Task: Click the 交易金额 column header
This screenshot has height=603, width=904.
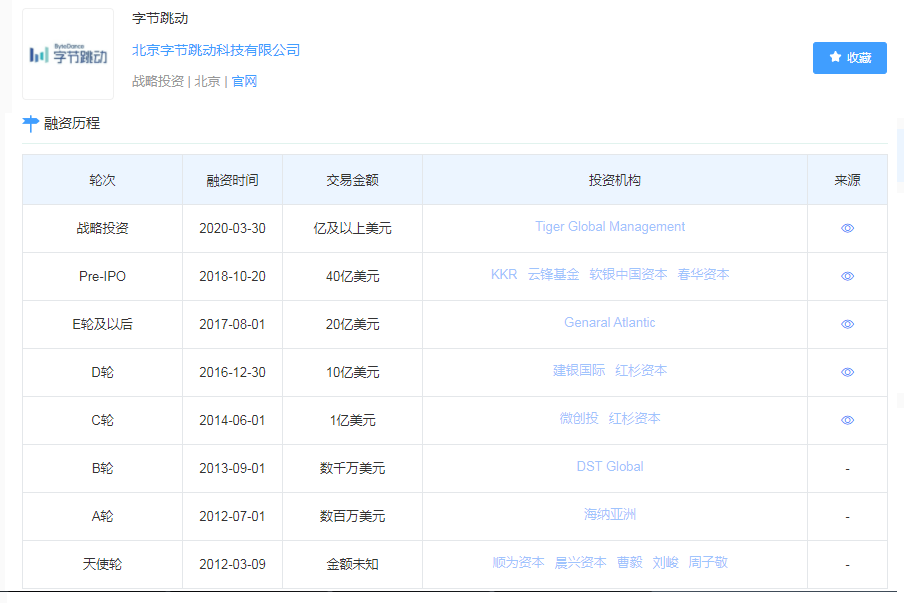Action: pyautogui.click(x=352, y=180)
